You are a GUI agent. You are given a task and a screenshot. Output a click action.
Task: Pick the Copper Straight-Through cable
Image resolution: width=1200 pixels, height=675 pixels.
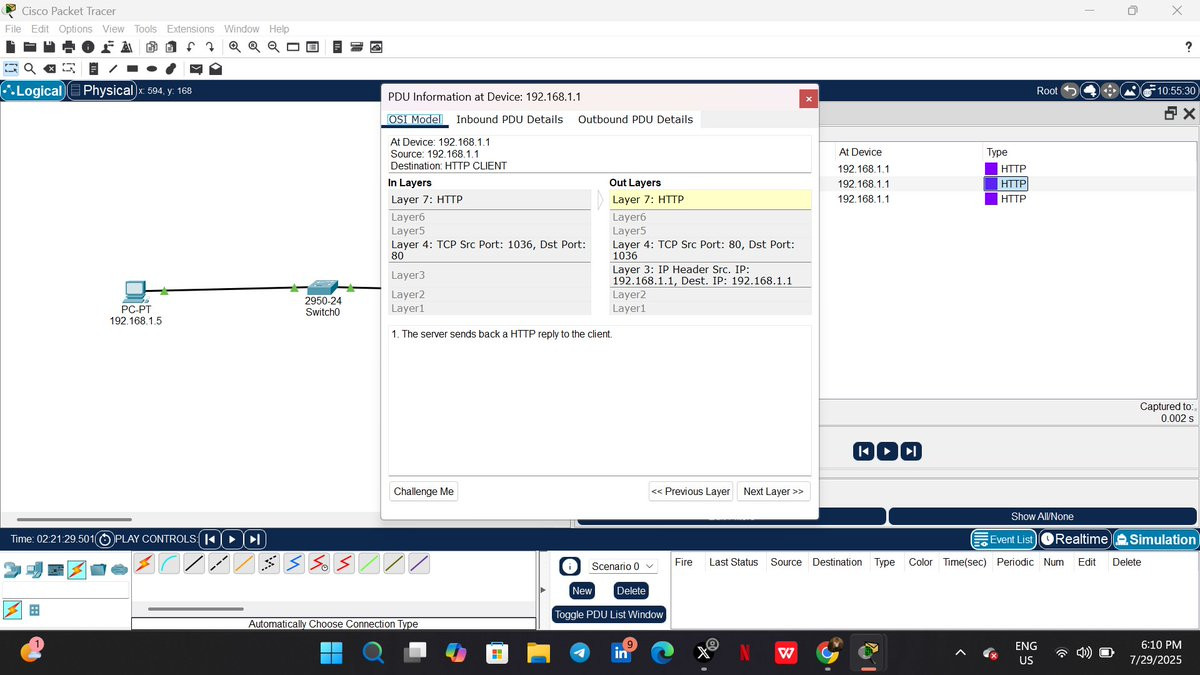point(193,564)
